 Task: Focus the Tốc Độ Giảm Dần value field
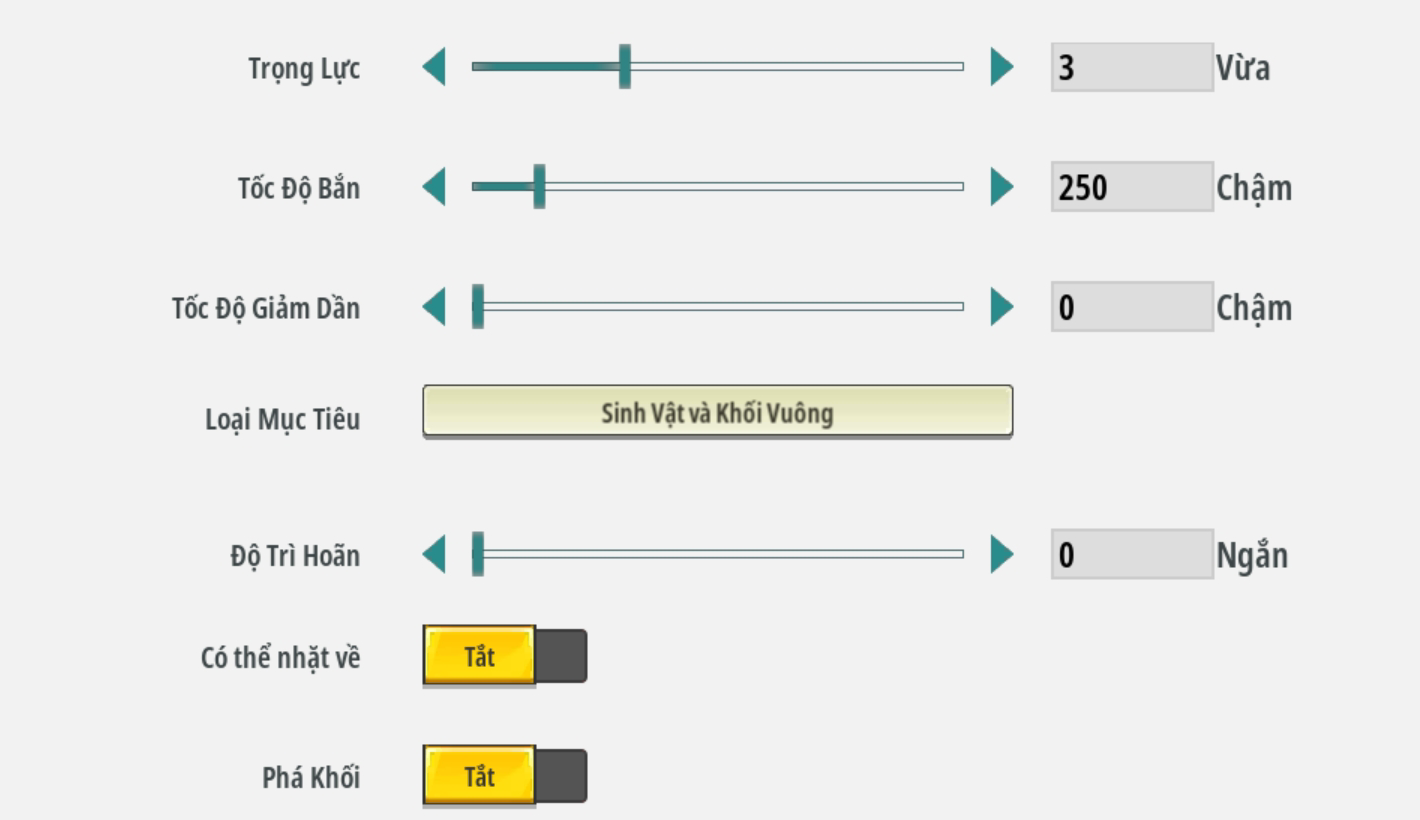coord(1131,307)
